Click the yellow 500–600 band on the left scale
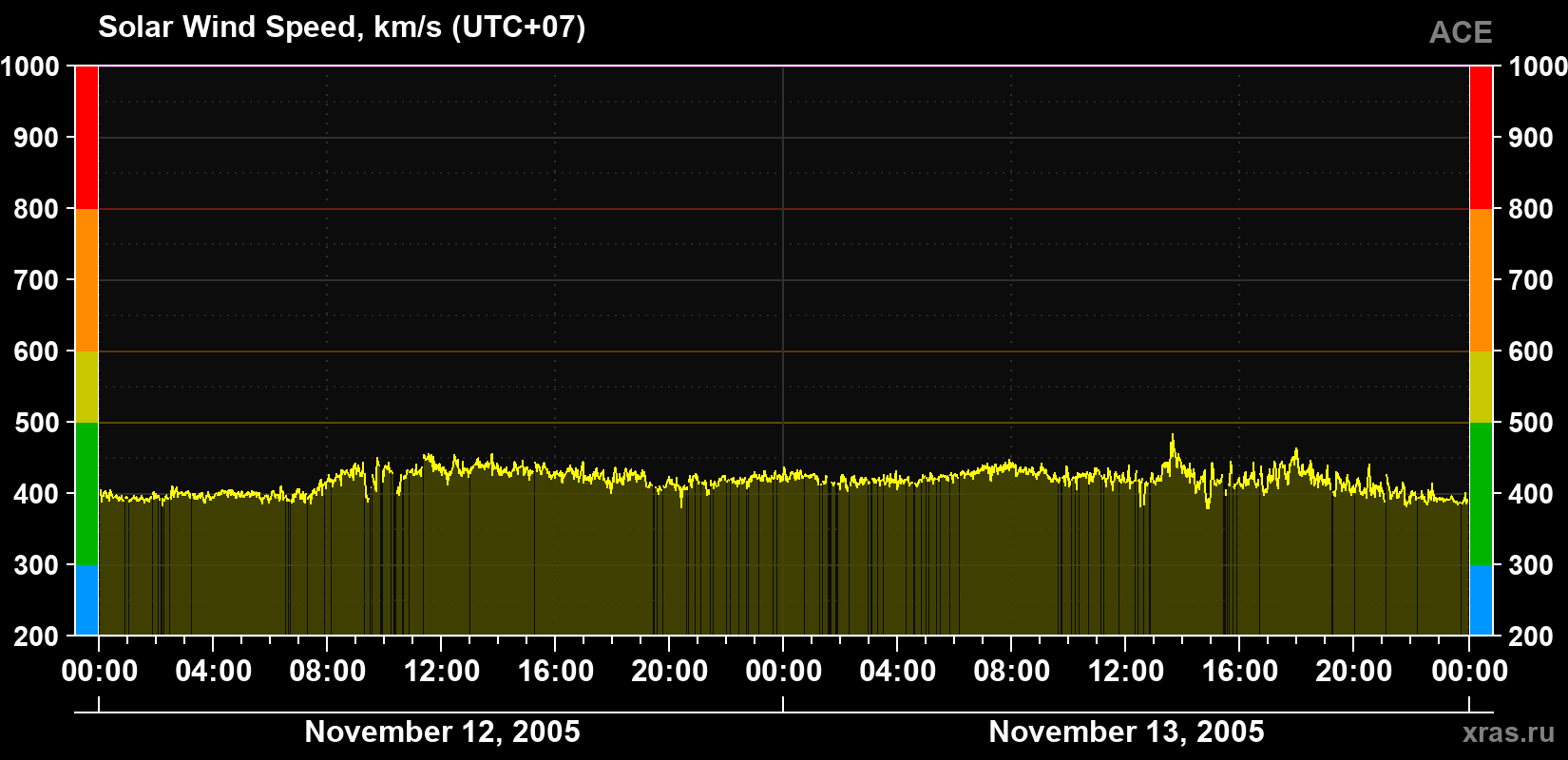 coord(86,387)
